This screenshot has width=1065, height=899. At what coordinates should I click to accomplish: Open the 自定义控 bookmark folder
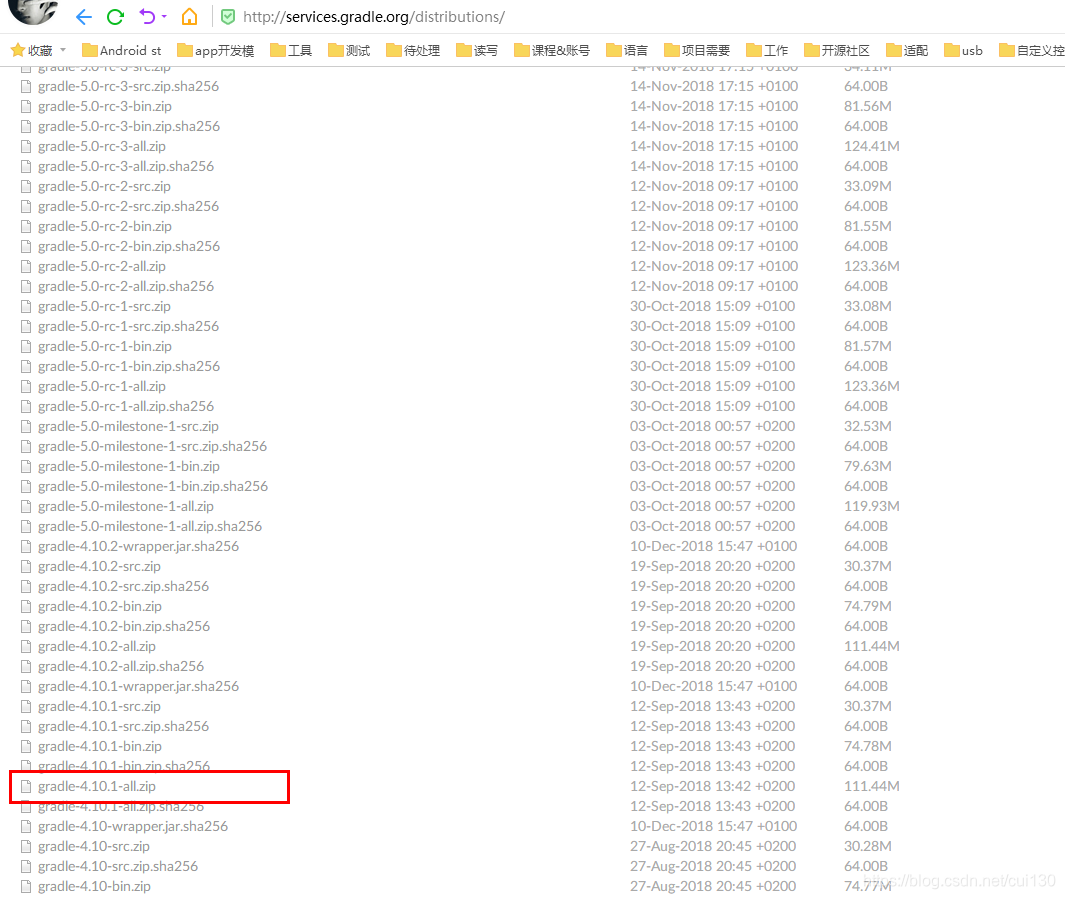click(1032, 50)
